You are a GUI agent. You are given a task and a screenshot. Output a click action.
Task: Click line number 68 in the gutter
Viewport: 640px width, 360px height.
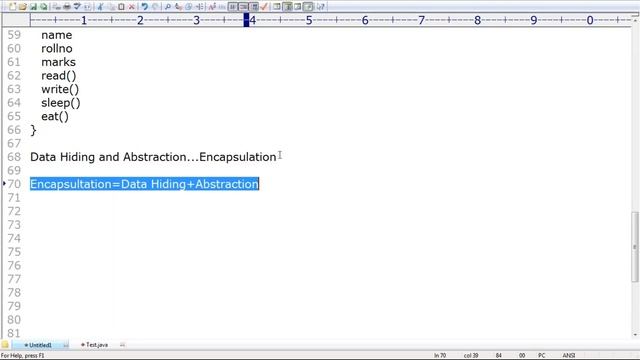(14, 157)
